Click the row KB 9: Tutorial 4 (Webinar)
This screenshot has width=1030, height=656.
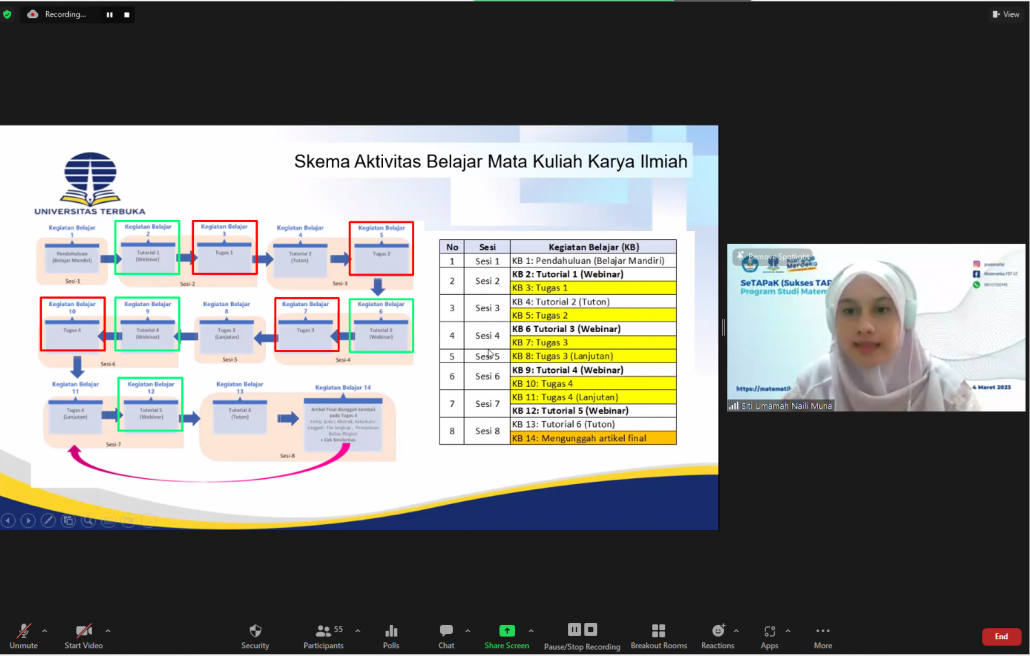(593, 370)
